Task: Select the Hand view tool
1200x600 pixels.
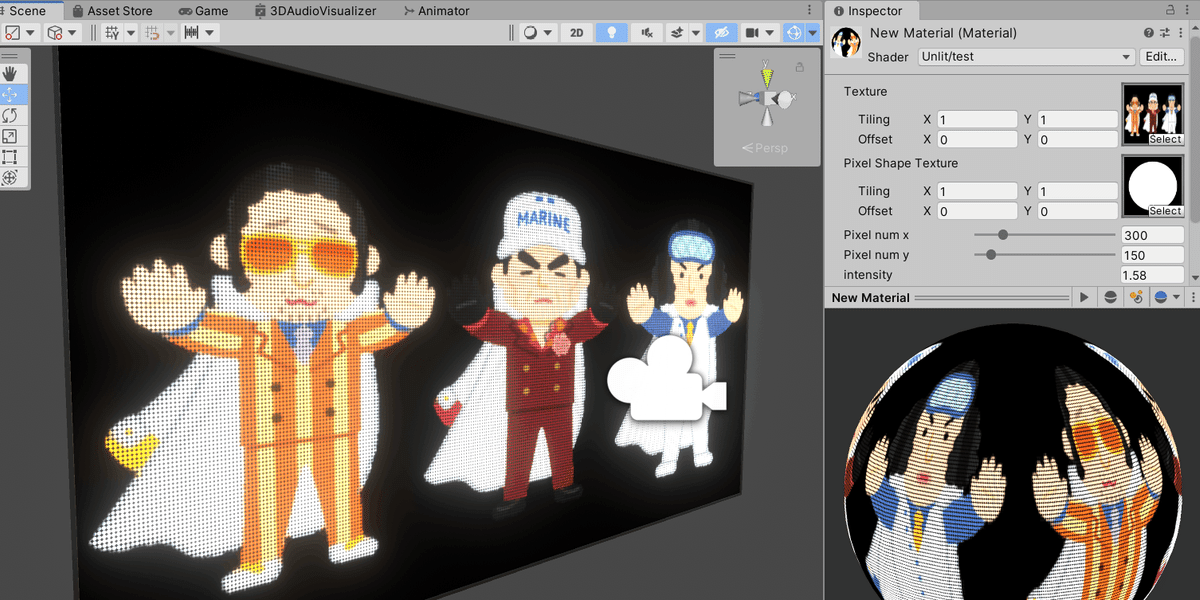Action: coord(10,73)
